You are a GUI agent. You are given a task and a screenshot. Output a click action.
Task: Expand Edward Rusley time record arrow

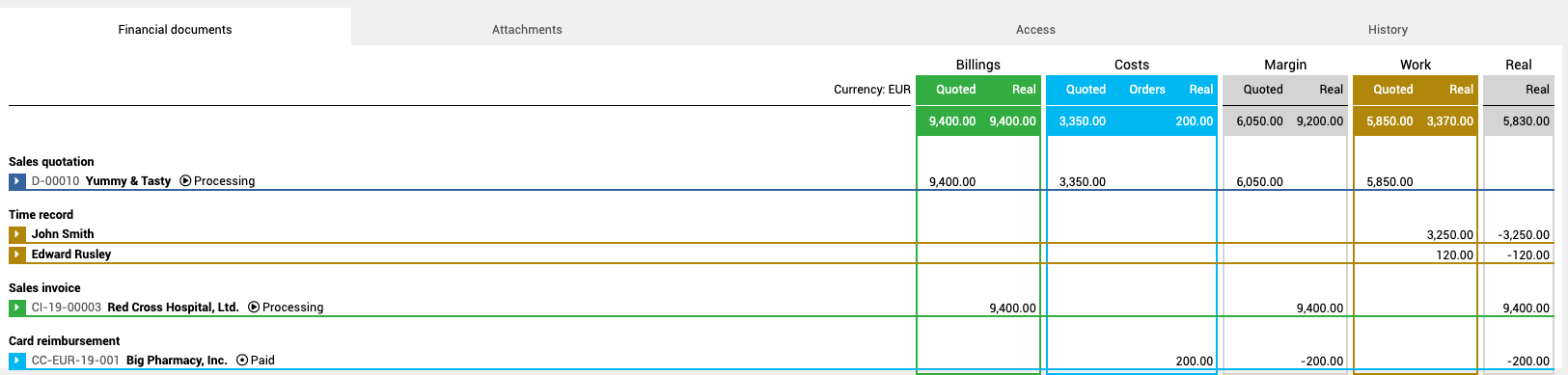click(17, 254)
